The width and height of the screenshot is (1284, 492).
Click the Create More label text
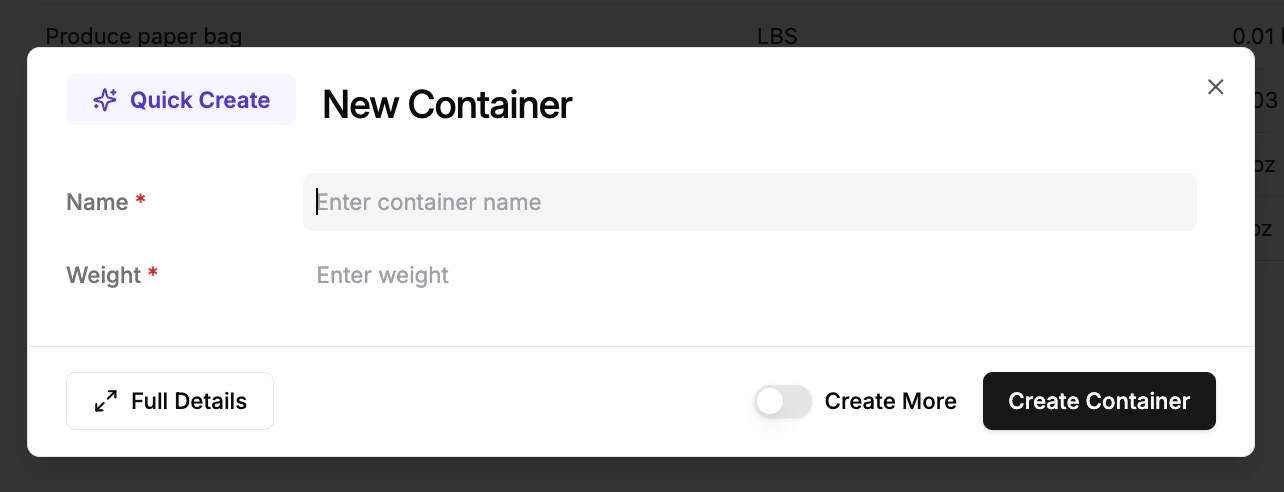coord(890,401)
